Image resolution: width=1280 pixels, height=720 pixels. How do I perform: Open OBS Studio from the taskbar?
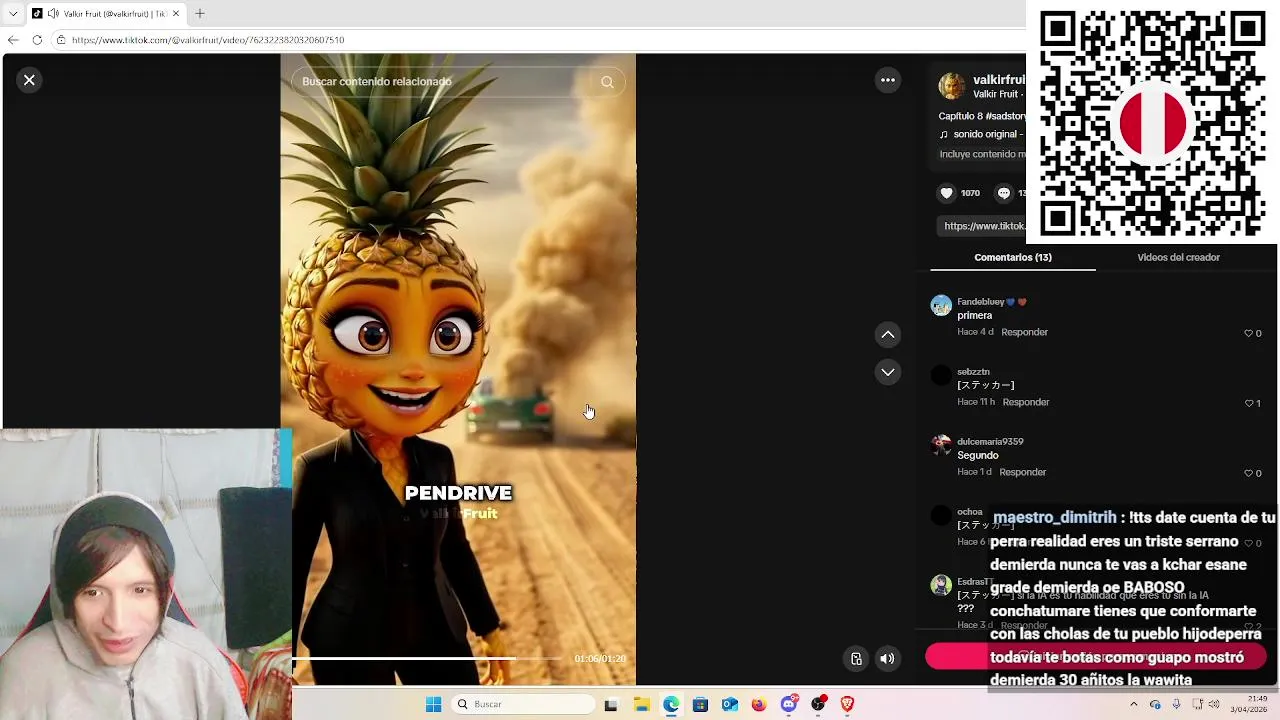click(818, 704)
